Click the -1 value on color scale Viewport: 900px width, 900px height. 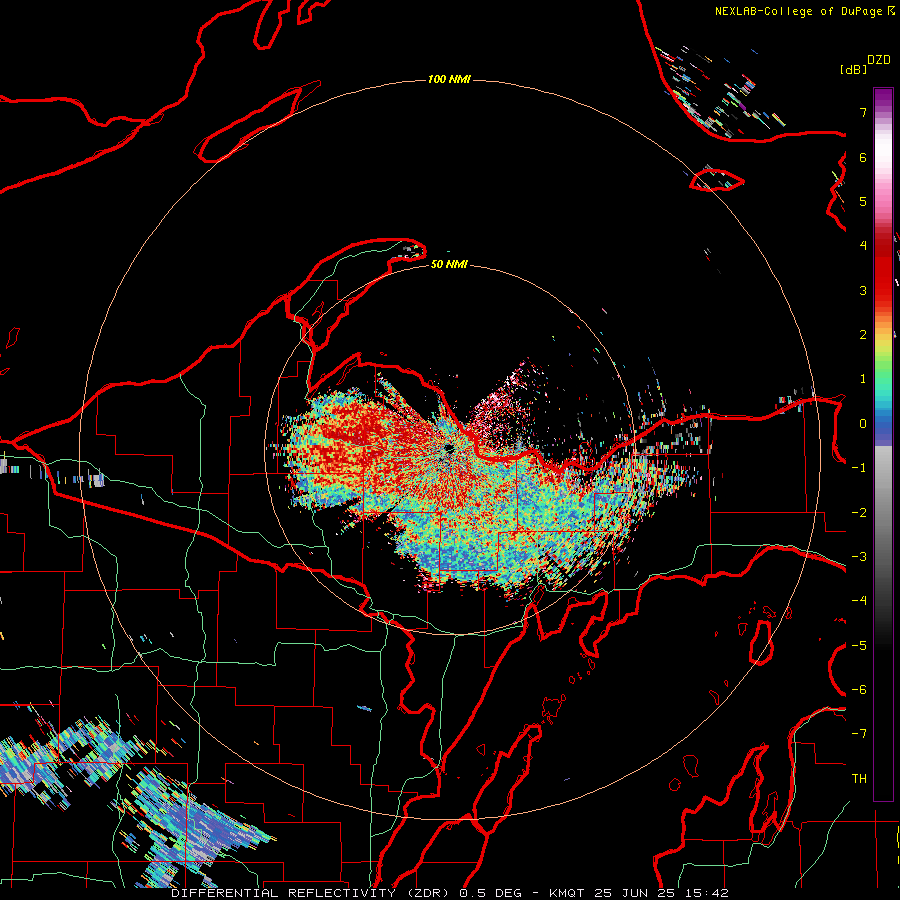pyautogui.click(x=859, y=468)
